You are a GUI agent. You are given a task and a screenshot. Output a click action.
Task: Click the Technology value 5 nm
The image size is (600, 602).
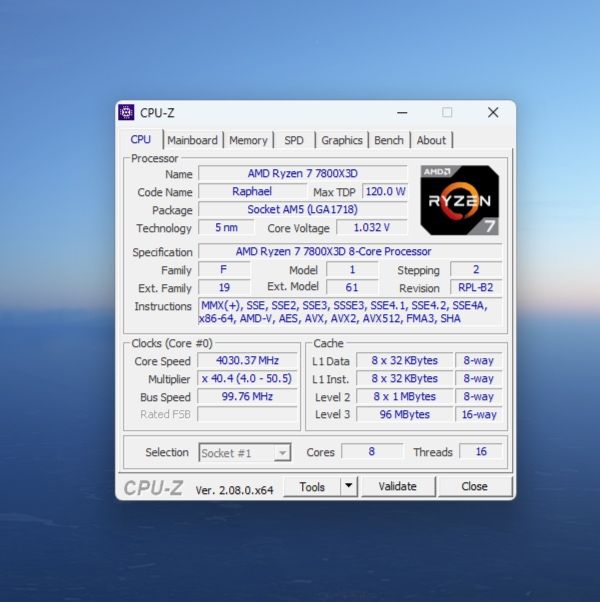[x=226, y=228]
